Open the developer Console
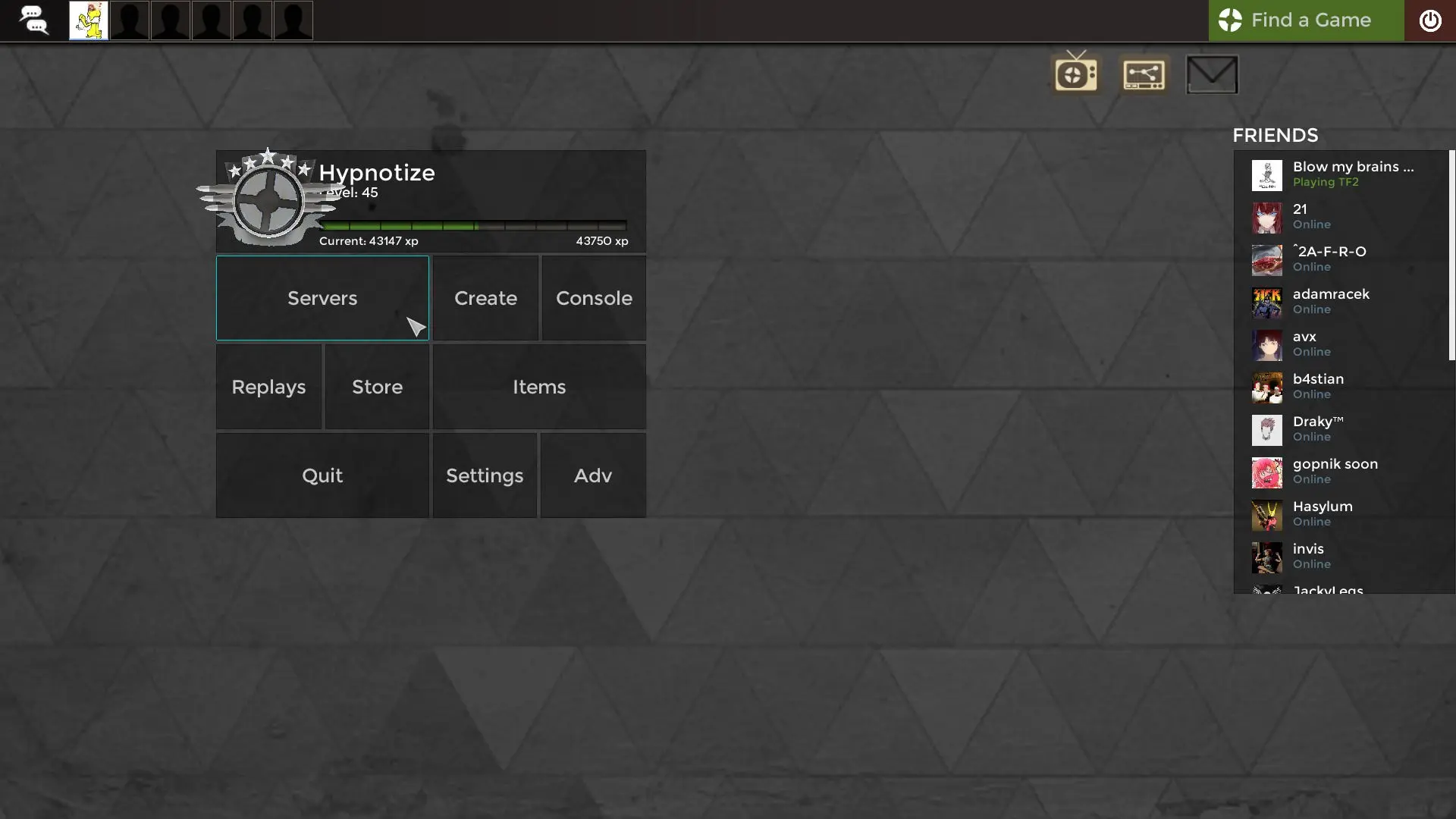The width and height of the screenshot is (1456, 819). pos(594,298)
